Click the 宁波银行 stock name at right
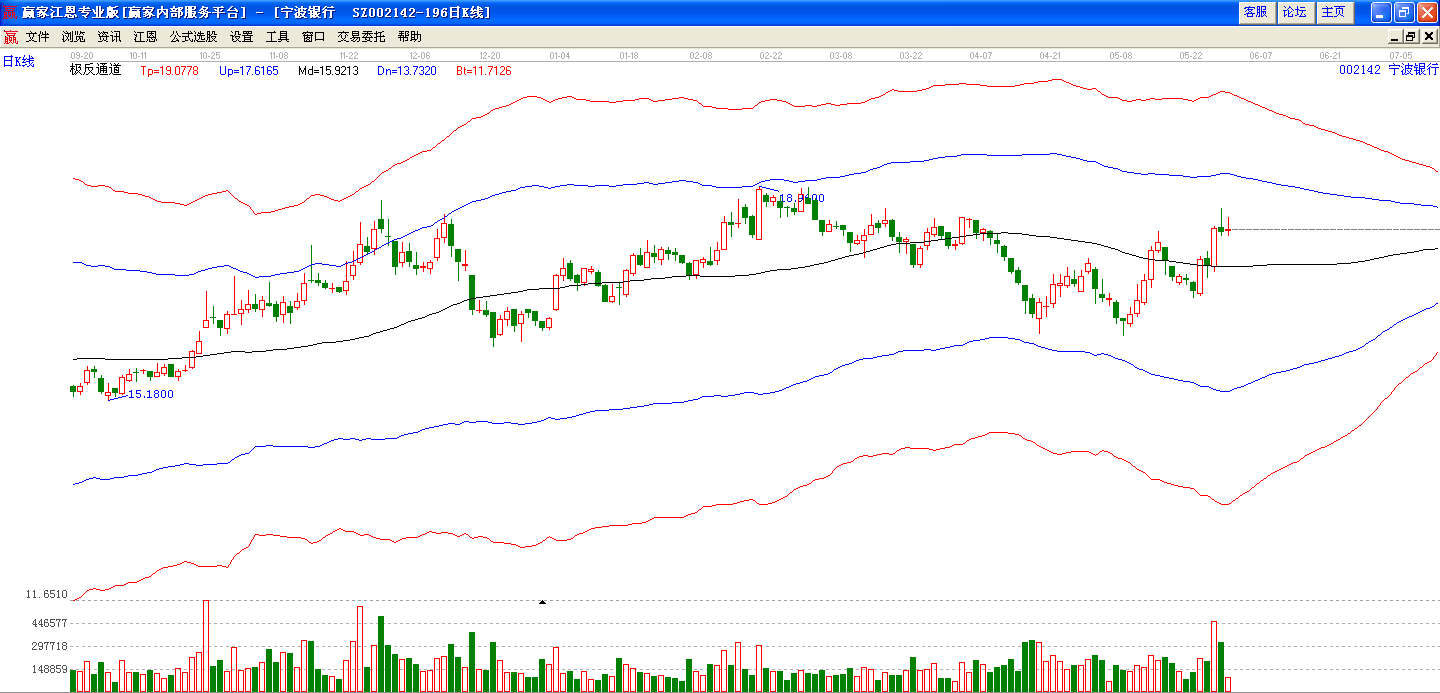 pyautogui.click(x=1413, y=70)
